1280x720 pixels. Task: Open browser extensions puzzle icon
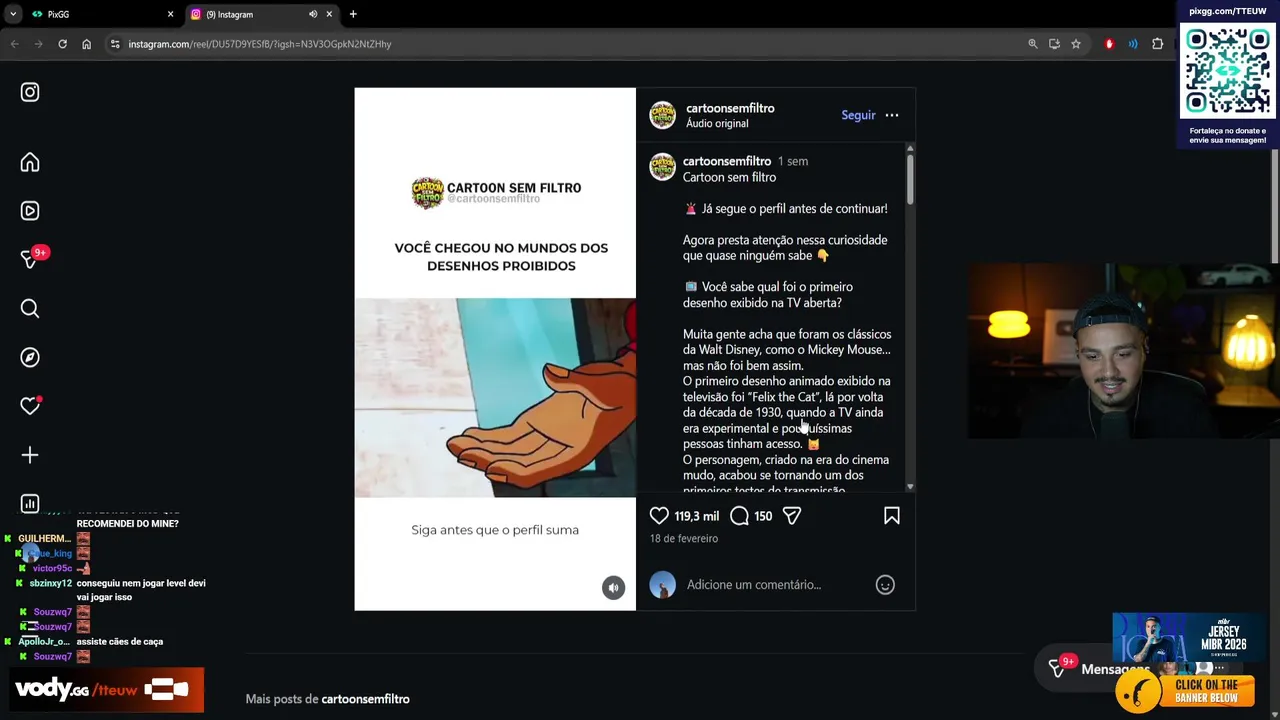point(1158,44)
